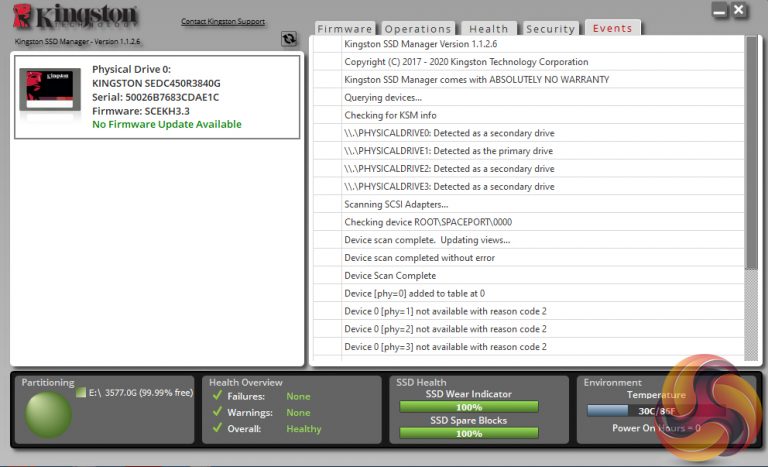
Task: Click the 'Healthy' overall status value
Action: pyautogui.click(x=304, y=429)
